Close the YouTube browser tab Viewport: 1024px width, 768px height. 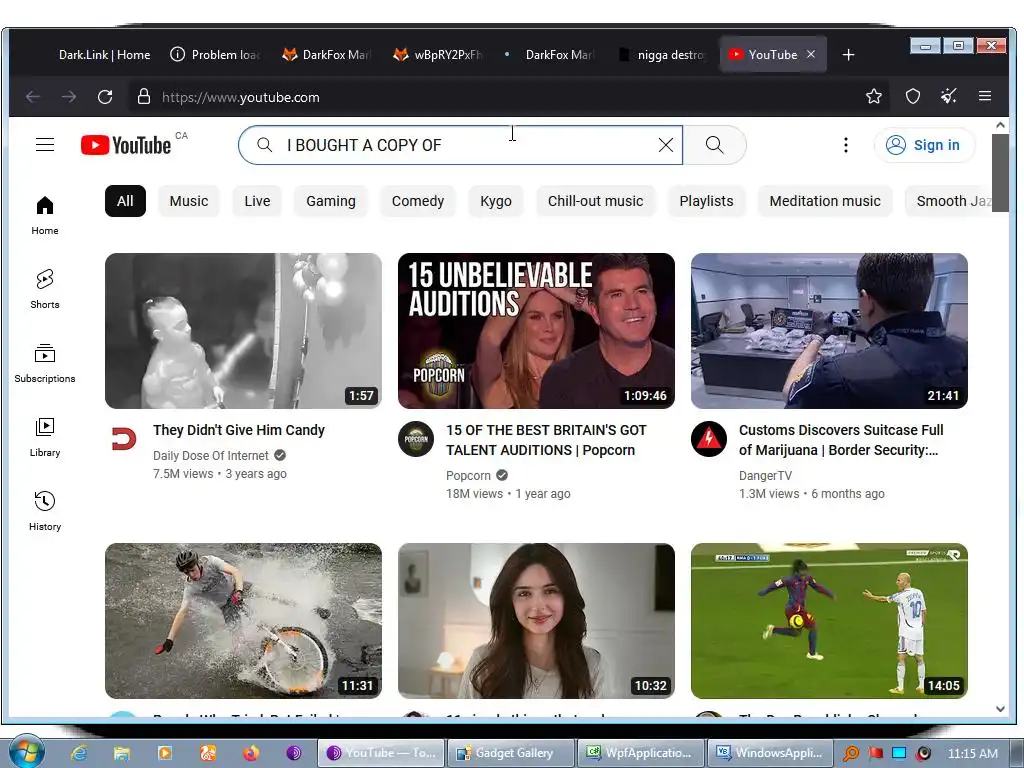click(810, 54)
